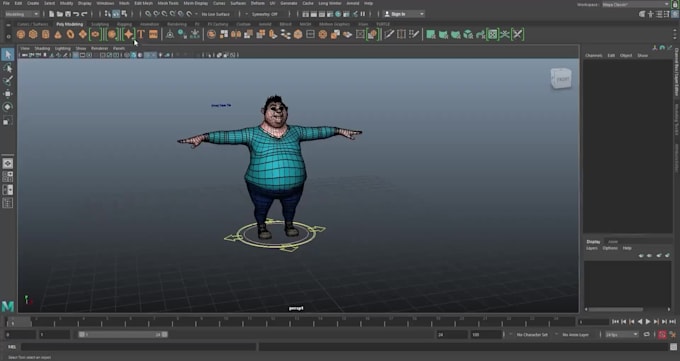The width and height of the screenshot is (680, 361).
Task: Click play backwards button
Action: (640, 322)
